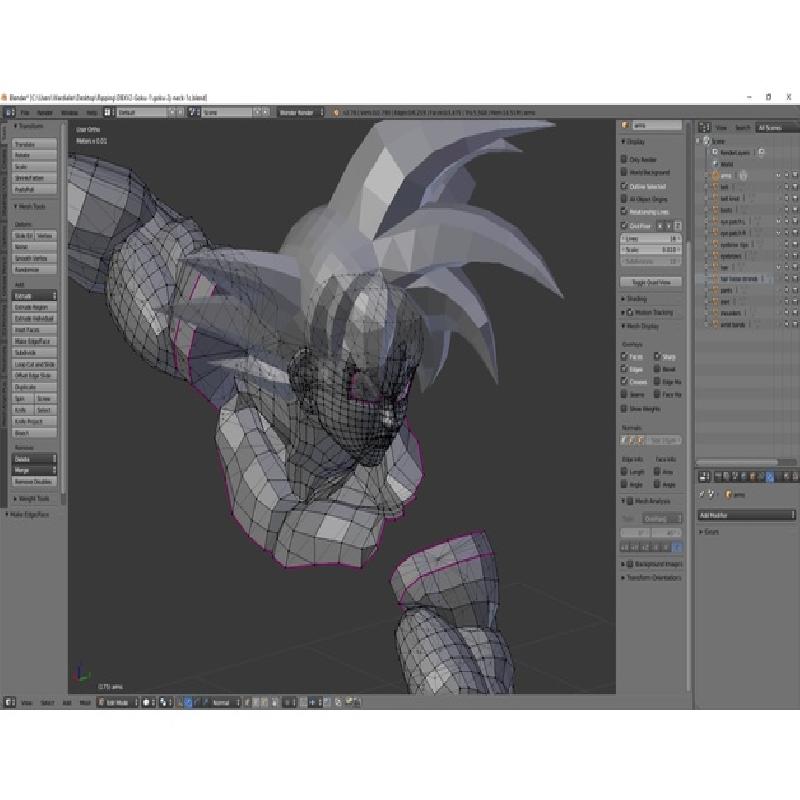Open the Edit Mode dropdown
The image size is (800, 800).
pos(118,703)
